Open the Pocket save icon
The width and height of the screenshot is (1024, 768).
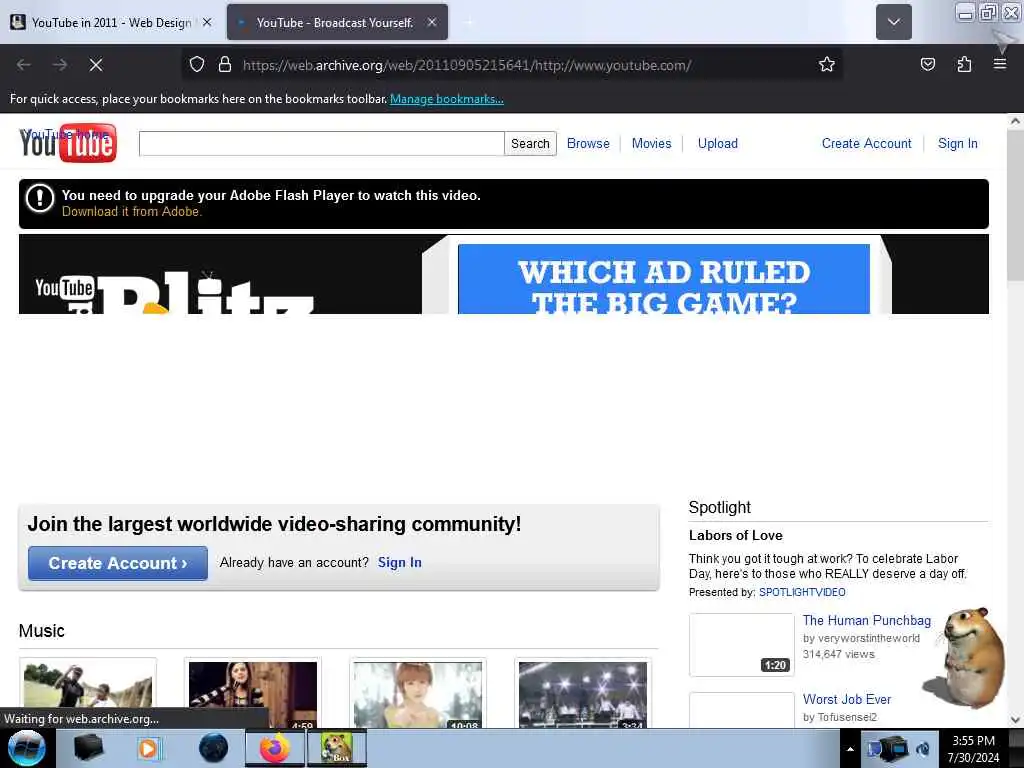coord(927,65)
